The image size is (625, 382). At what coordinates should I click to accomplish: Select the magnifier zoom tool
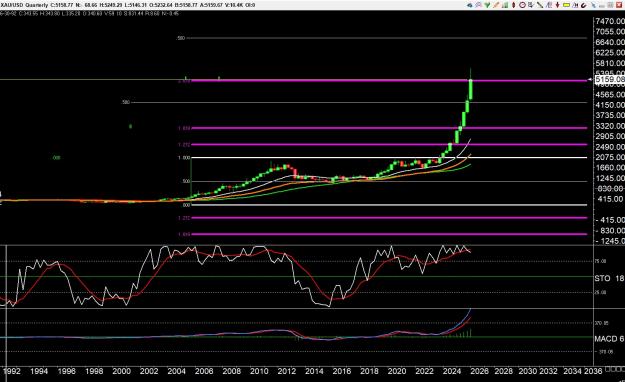pos(478,5)
